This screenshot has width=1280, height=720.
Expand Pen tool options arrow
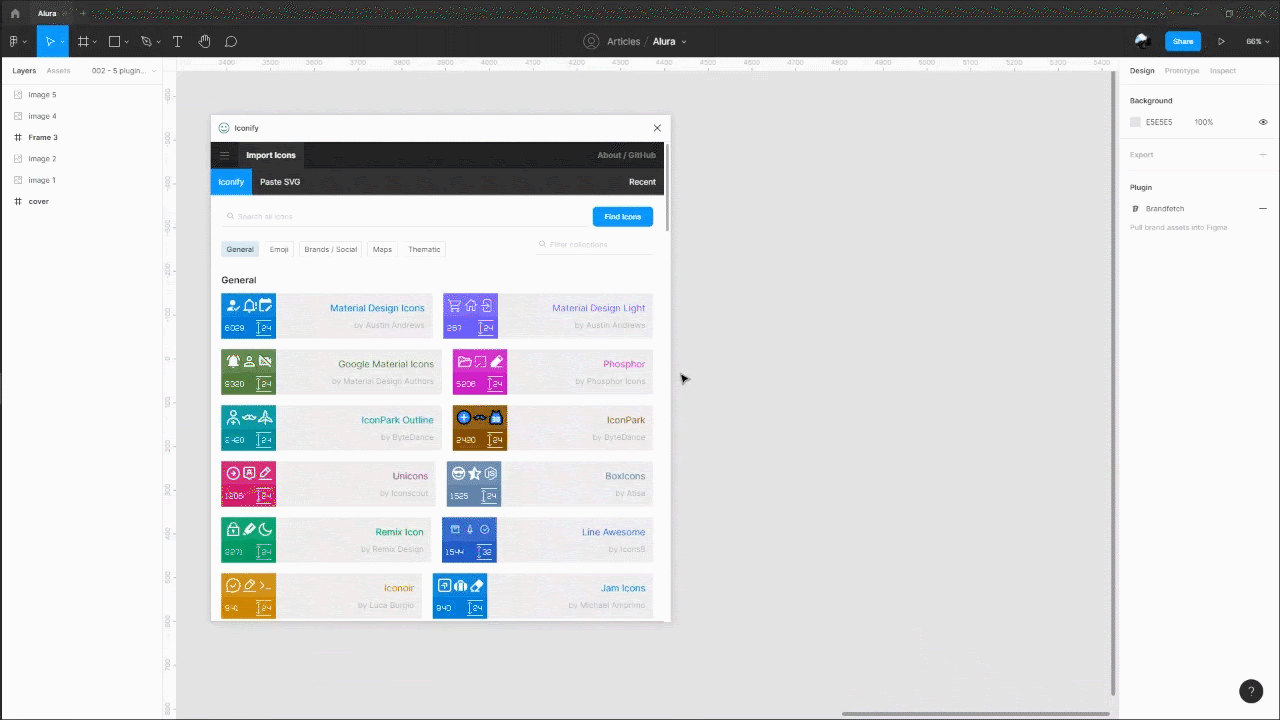(x=158, y=42)
